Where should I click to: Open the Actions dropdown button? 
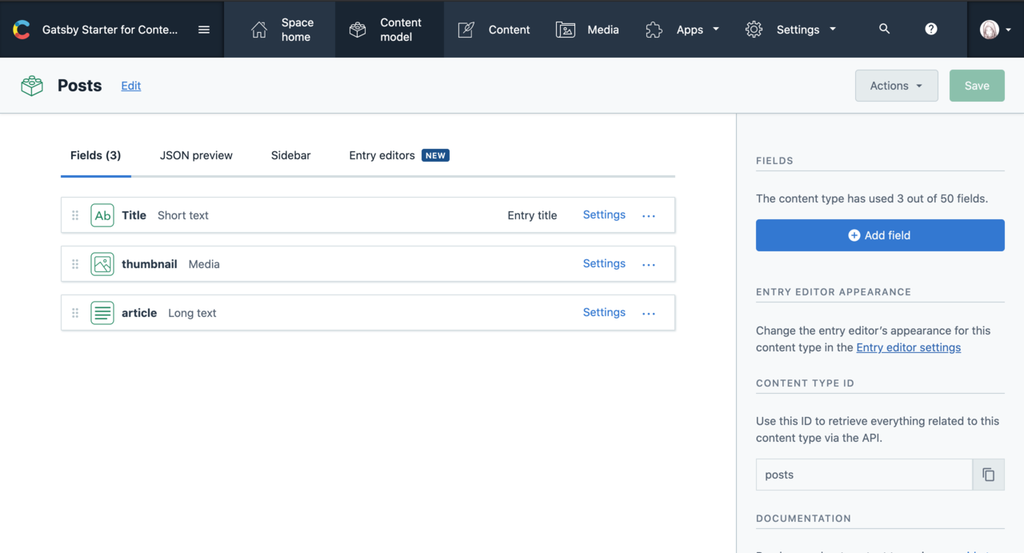(x=896, y=86)
